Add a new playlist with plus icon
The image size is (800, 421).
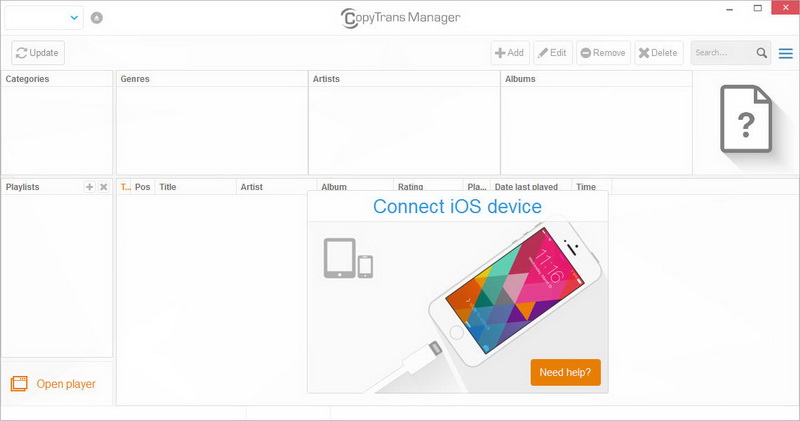point(89,187)
